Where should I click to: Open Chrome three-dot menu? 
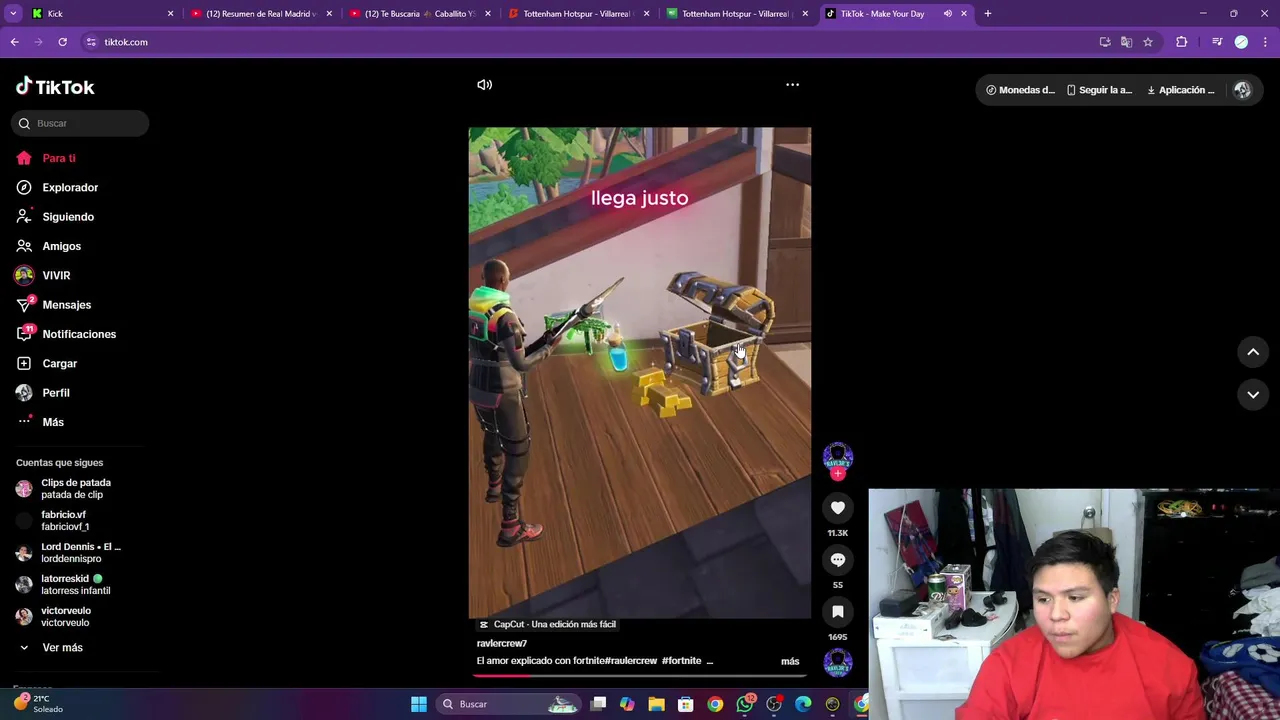click(x=1266, y=42)
